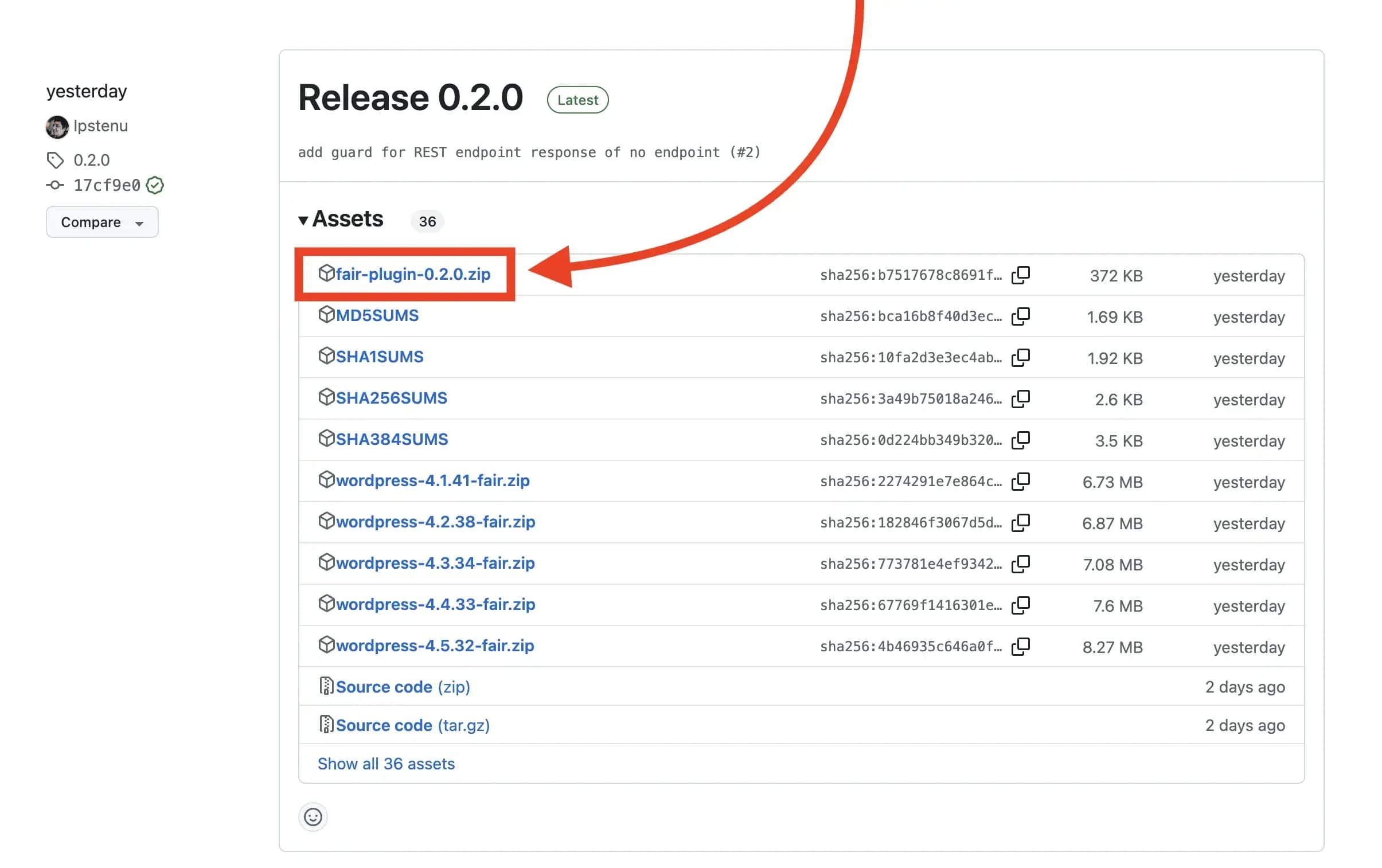This screenshot has width=1382, height=868.
Task: Copy hash for wordpress-4.3.34-fair.zip
Action: [x=1020, y=564]
